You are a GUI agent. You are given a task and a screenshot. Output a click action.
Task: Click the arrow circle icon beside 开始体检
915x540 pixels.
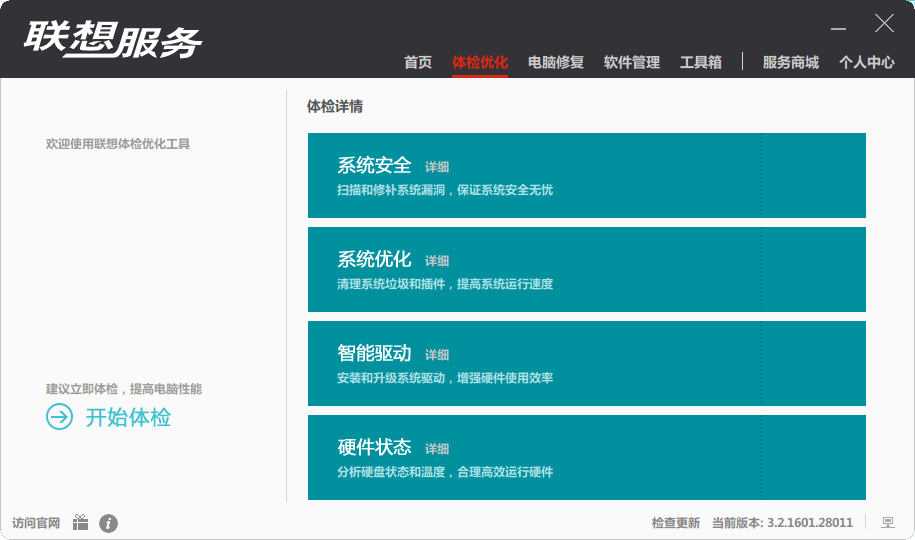pyautogui.click(x=60, y=417)
